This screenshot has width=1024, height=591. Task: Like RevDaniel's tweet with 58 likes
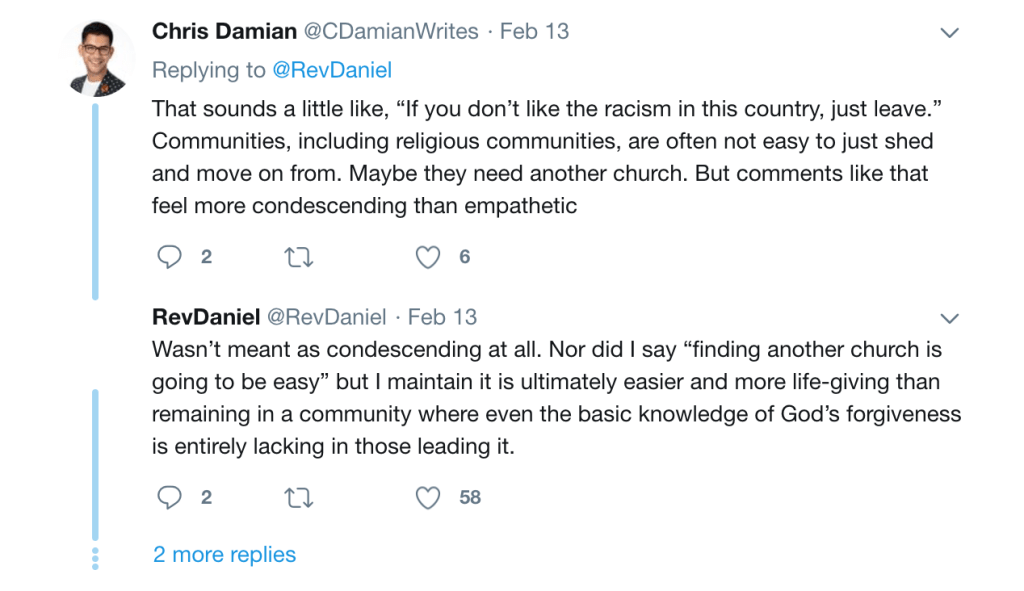428,497
